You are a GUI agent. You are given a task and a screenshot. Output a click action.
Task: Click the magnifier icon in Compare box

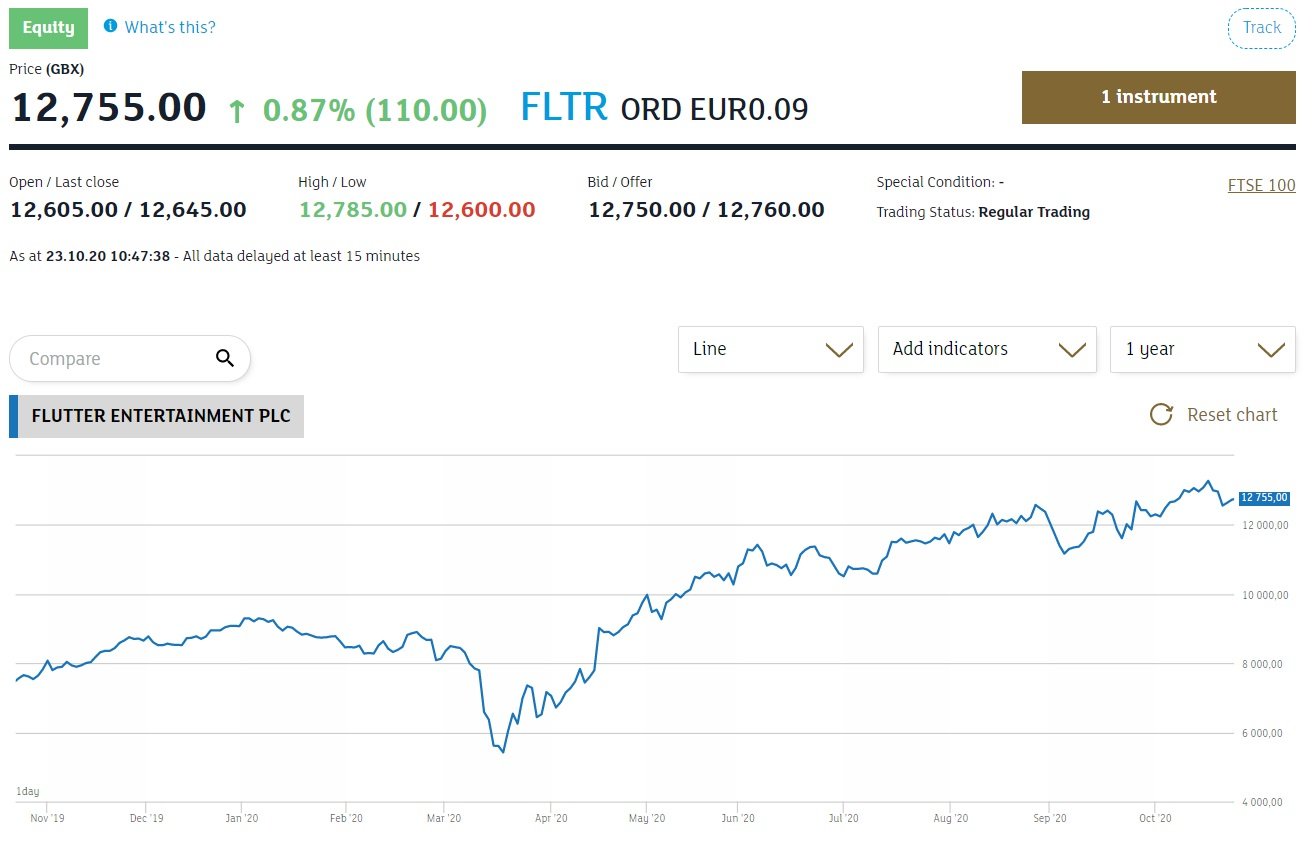pyautogui.click(x=225, y=359)
